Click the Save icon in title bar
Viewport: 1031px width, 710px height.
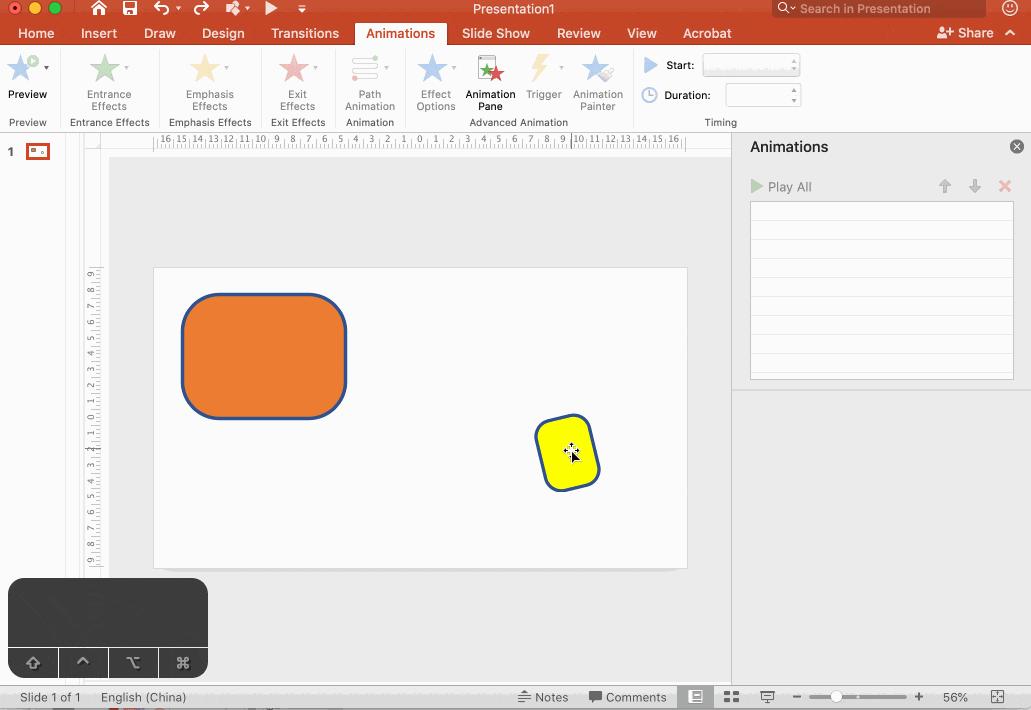pyautogui.click(x=130, y=9)
